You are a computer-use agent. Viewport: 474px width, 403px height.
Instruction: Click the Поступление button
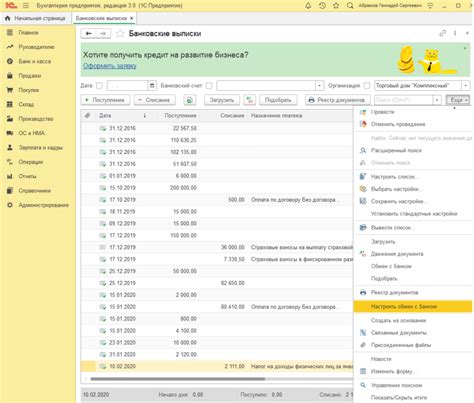105,100
